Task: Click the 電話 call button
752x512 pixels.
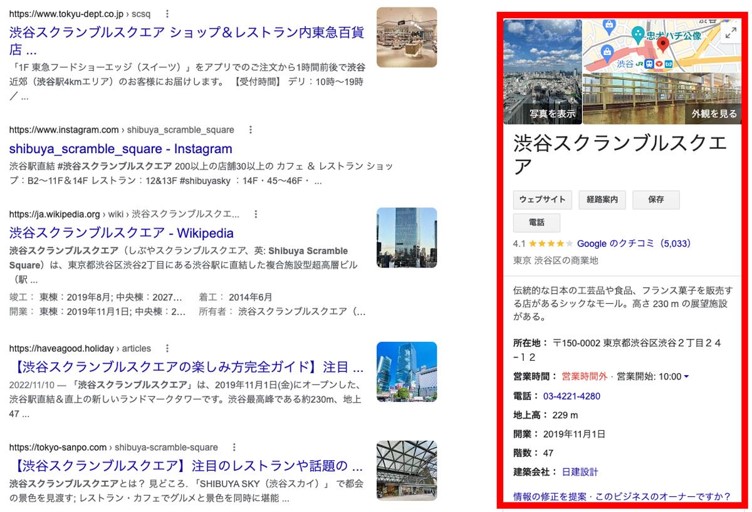Action: pos(536,222)
